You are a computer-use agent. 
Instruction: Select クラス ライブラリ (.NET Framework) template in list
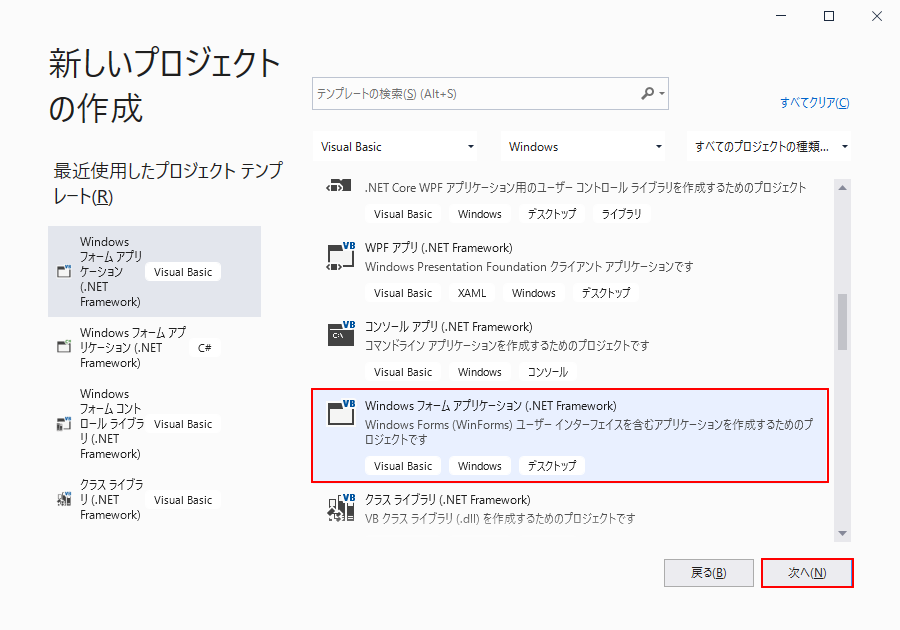tap(571, 512)
